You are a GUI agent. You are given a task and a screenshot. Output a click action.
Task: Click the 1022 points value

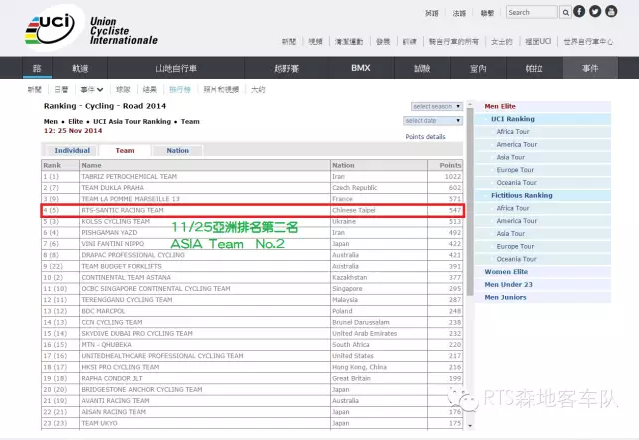point(453,176)
